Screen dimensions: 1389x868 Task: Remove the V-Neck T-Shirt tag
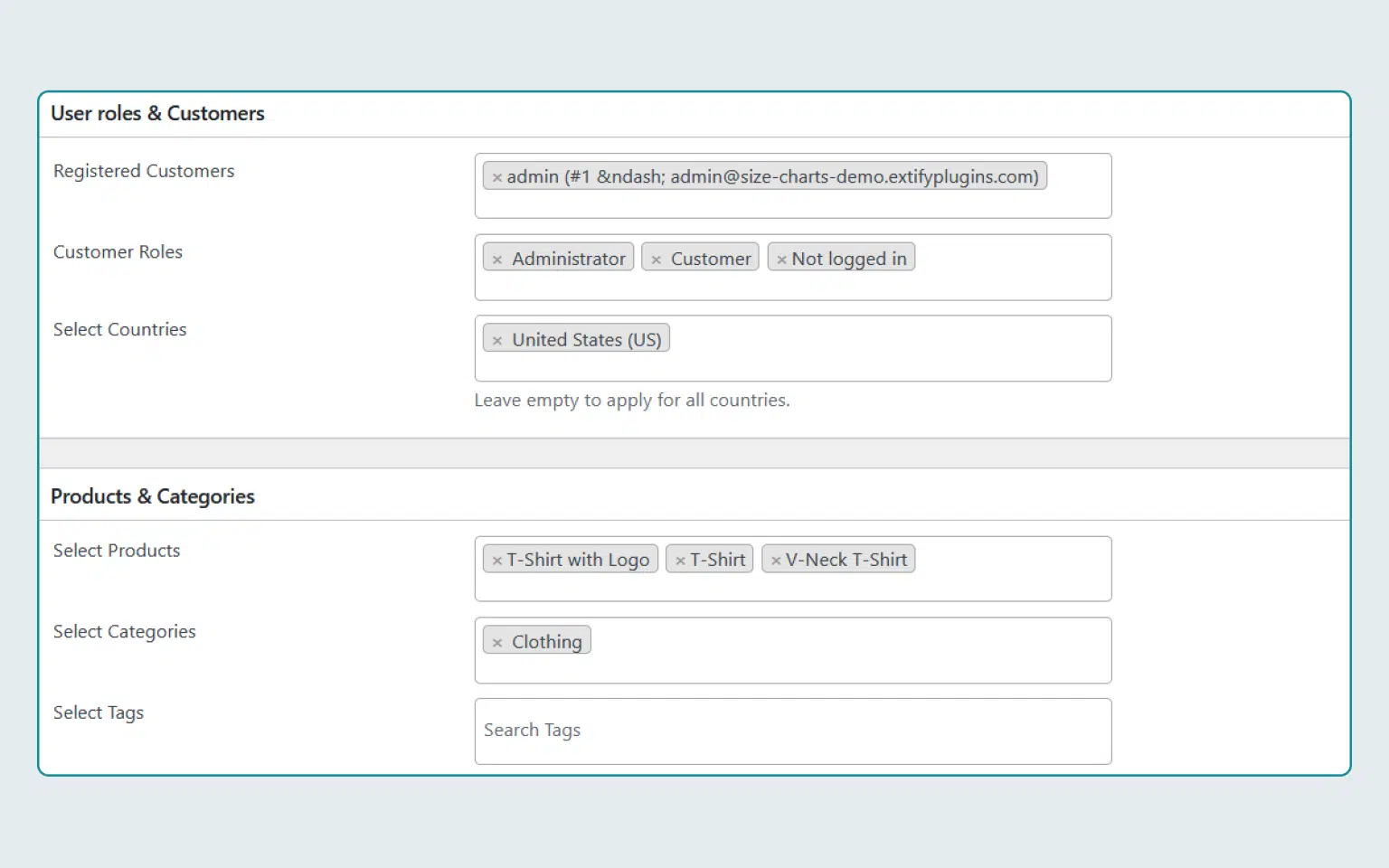pyautogui.click(x=775, y=561)
